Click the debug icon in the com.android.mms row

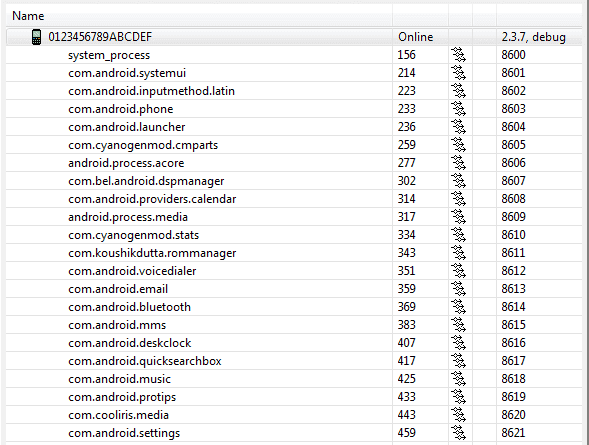coord(459,325)
